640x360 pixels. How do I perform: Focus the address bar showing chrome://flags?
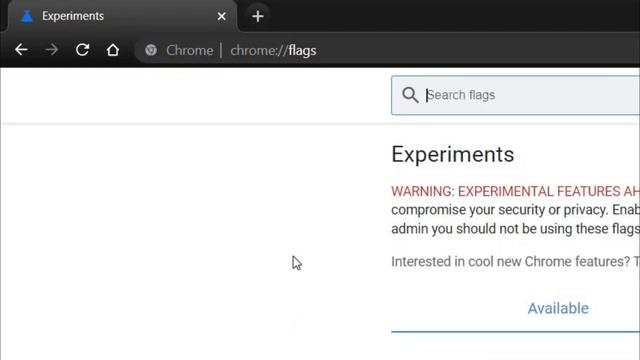click(x=388, y=50)
